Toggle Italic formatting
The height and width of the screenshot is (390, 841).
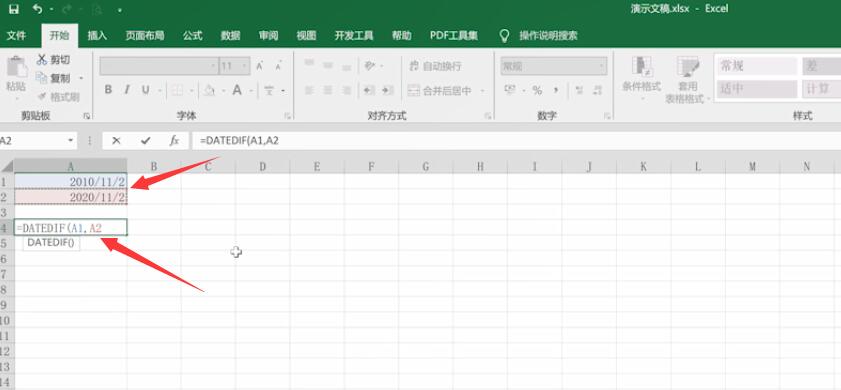(127, 90)
